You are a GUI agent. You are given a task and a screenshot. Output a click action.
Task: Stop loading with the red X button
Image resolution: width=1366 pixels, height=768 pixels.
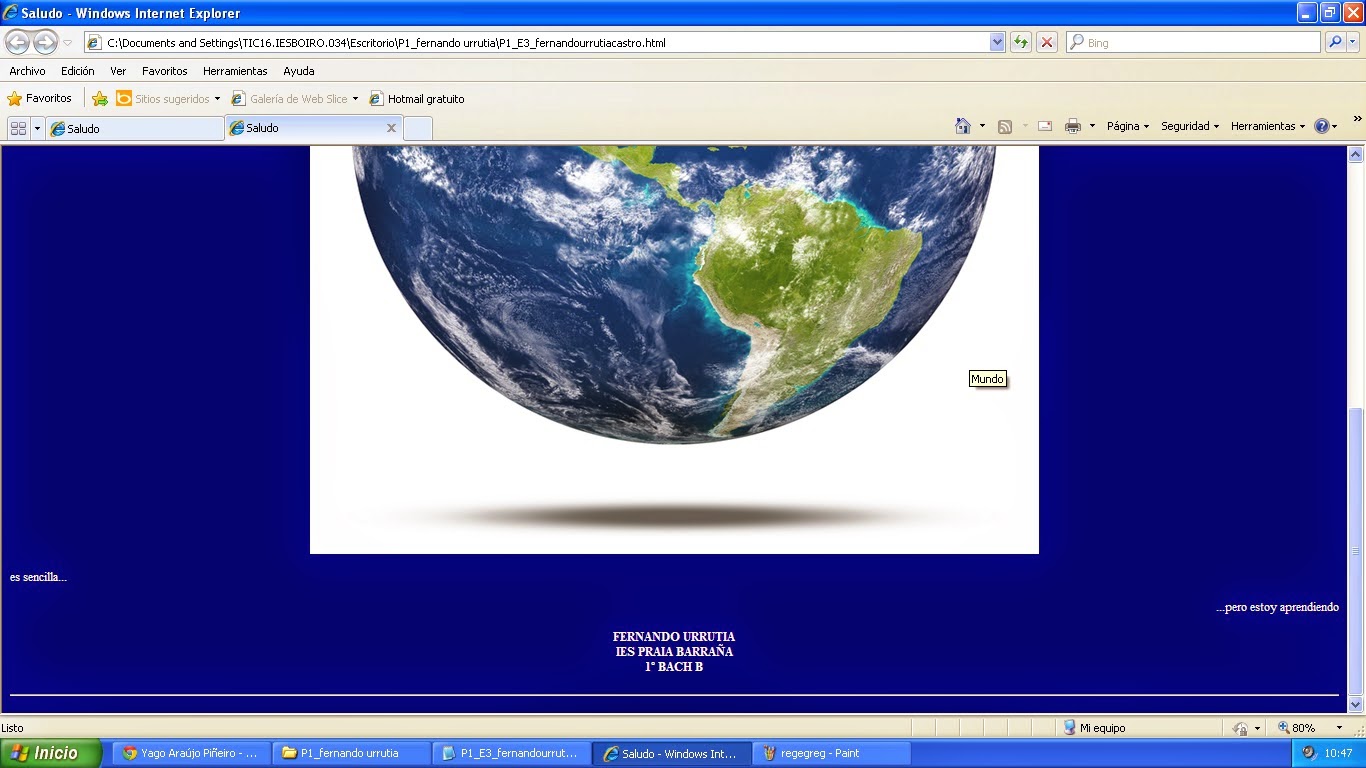point(1047,43)
